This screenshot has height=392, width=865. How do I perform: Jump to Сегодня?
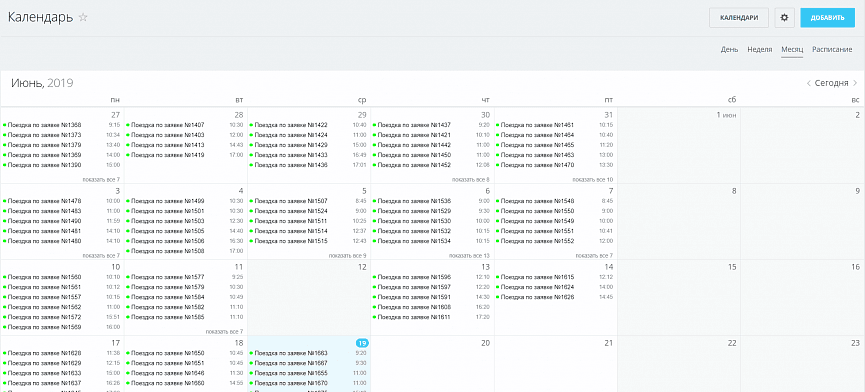pos(831,83)
